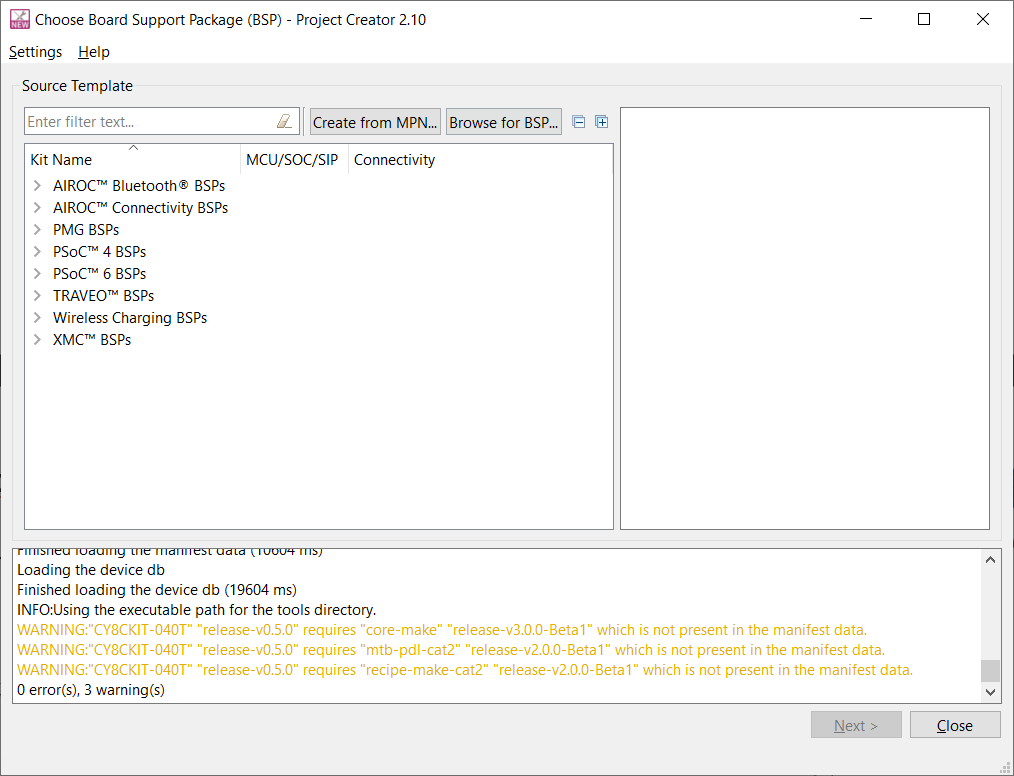This screenshot has width=1014, height=776.
Task: Expand the AIROC™ Bluetooth® BSPs node
Action: point(38,186)
